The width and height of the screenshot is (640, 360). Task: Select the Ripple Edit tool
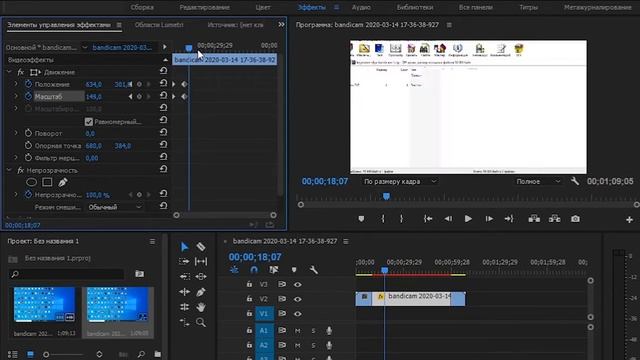coord(184,276)
